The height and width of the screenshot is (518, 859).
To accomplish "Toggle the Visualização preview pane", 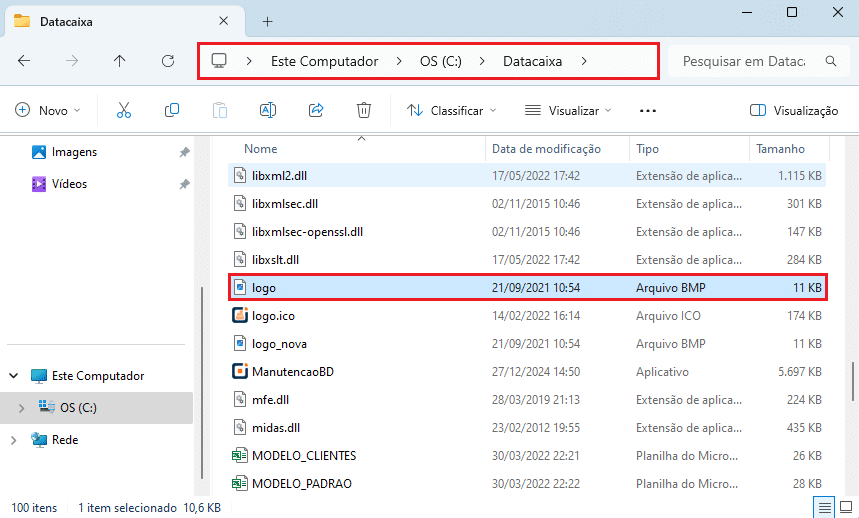I will click(x=794, y=111).
